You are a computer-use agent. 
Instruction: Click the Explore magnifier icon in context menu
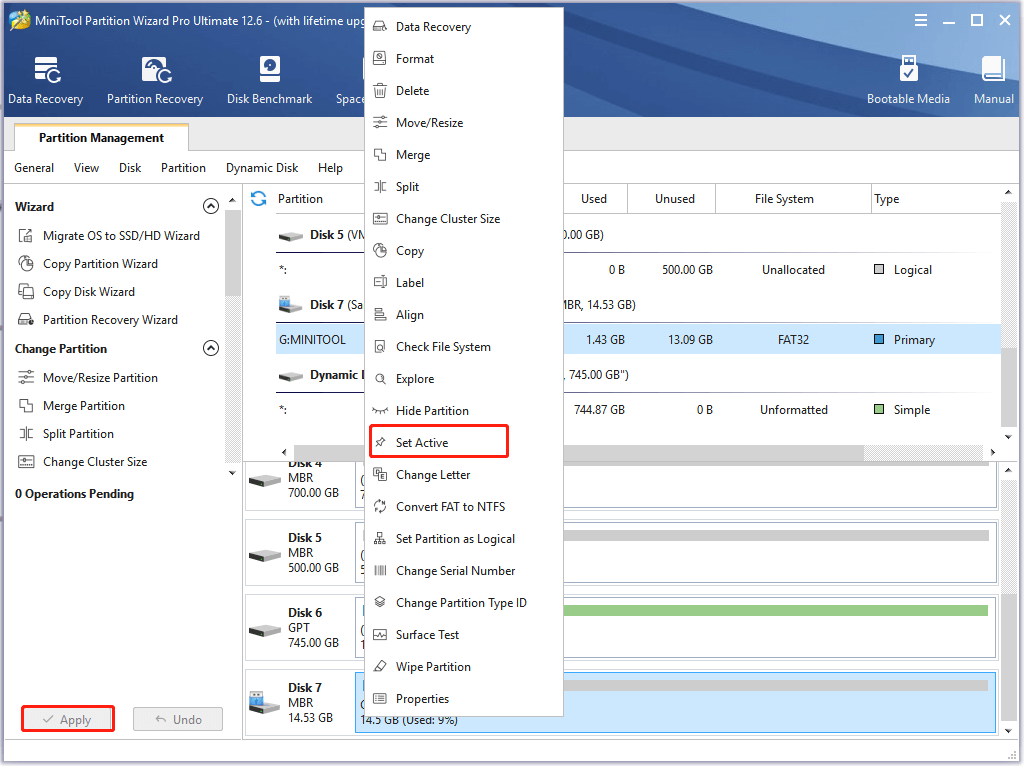click(380, 379)
